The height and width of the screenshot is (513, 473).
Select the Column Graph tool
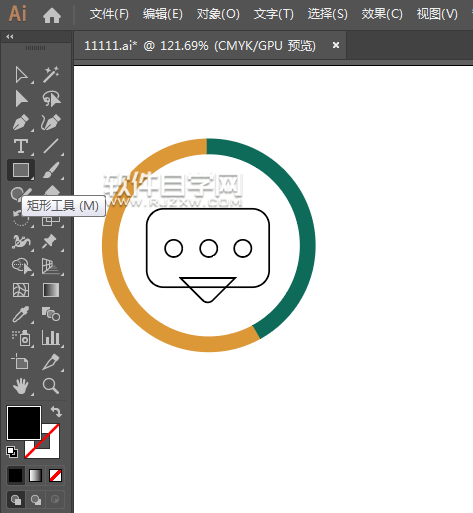point(51,338)
